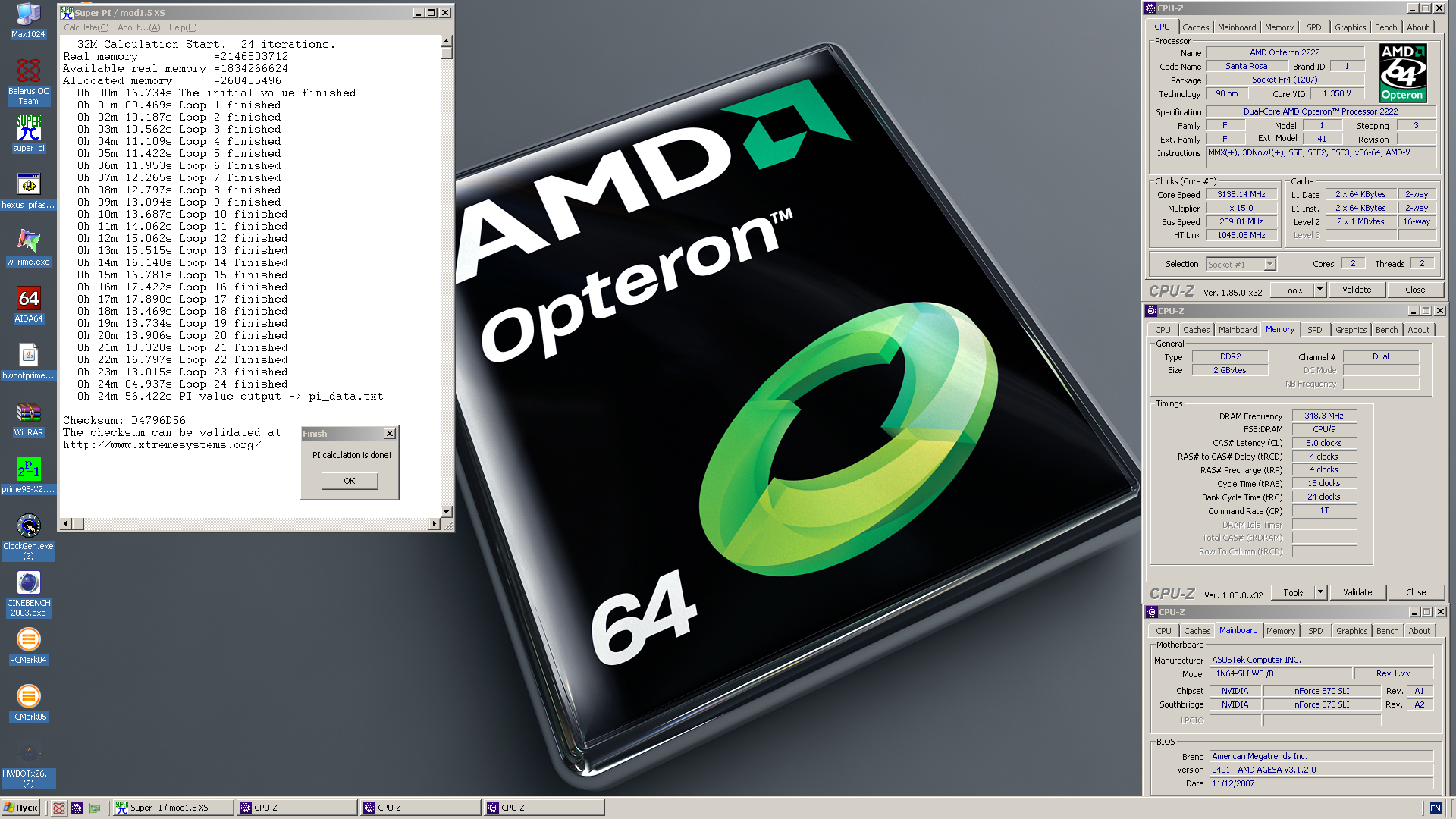The width and height of the screenshot is (1456, 819).
Task: Click Tools button in top CPU-Z window
Action: click(1292, 290)
